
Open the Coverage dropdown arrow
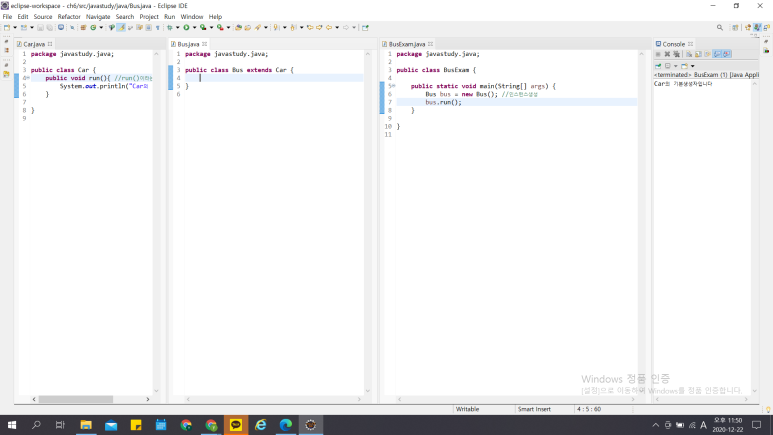[211, 28]
